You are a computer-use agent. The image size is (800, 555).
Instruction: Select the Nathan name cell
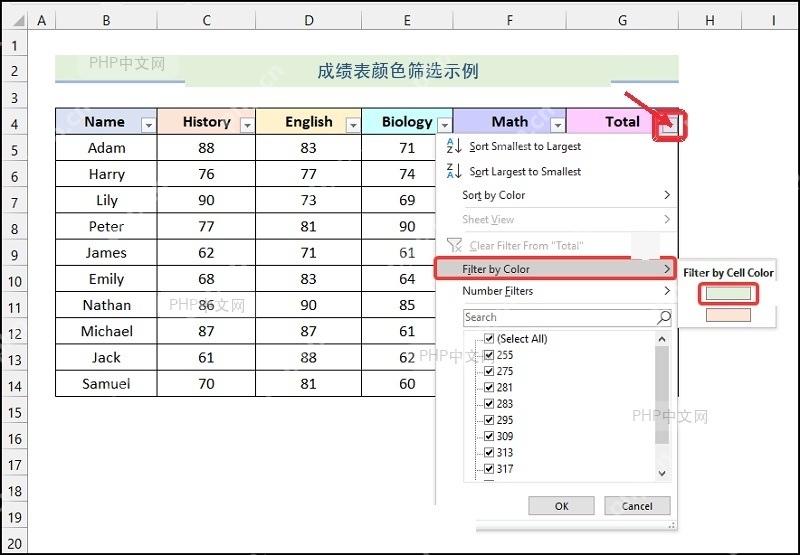pos(106,305)
